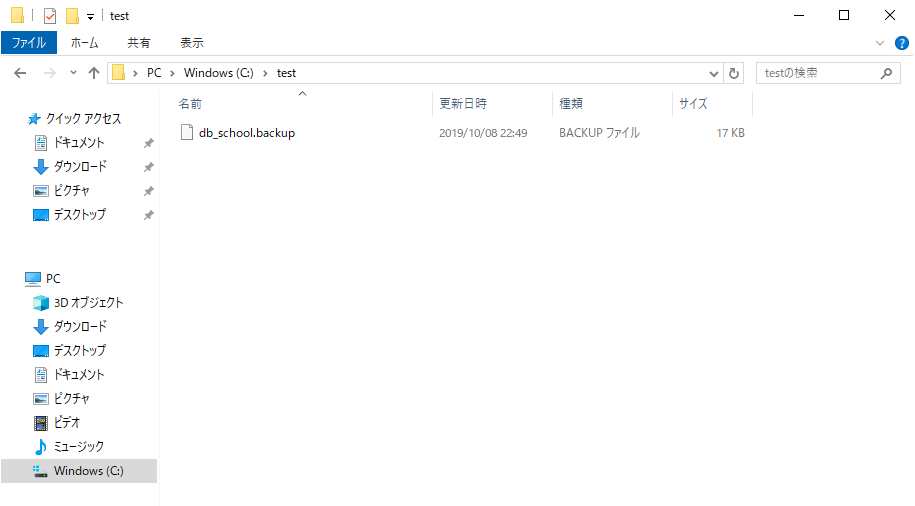Click the properties icon in title bar
This screenshot has width=915, height=506.
pyautogui.click(x=51, y=16)
